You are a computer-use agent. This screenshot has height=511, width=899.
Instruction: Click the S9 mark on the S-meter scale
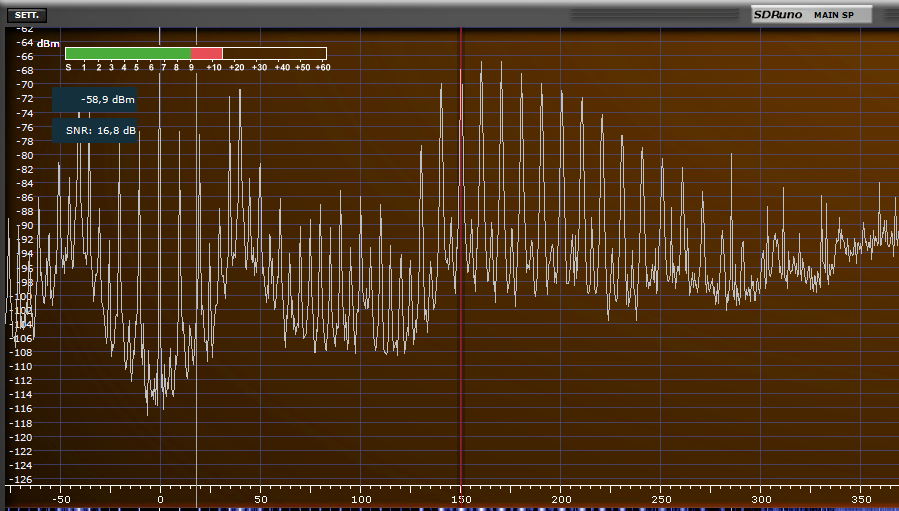191,68
